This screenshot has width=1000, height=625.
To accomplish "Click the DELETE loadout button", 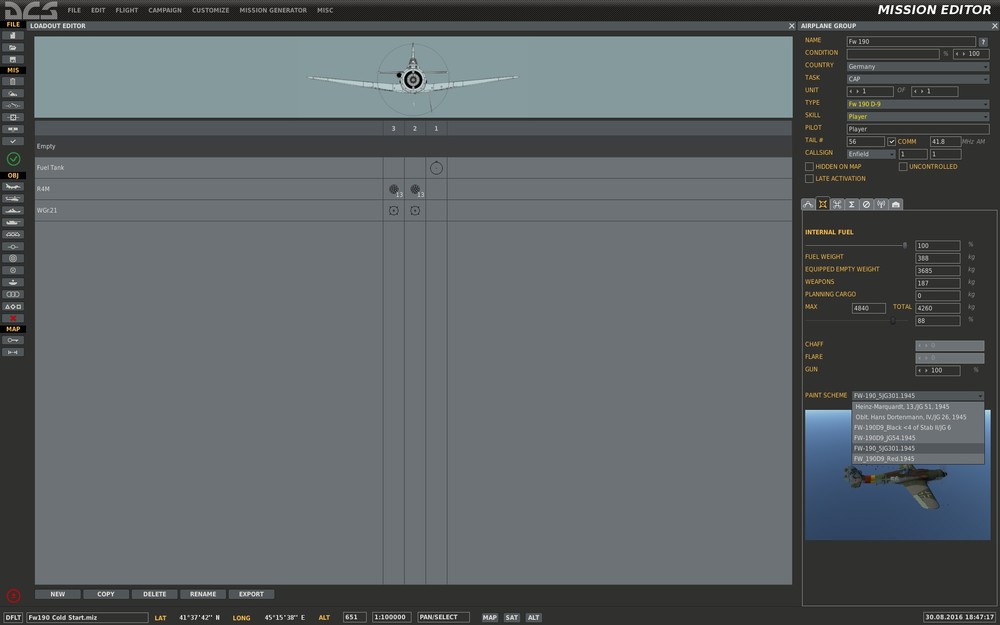I will click(154, 594).
